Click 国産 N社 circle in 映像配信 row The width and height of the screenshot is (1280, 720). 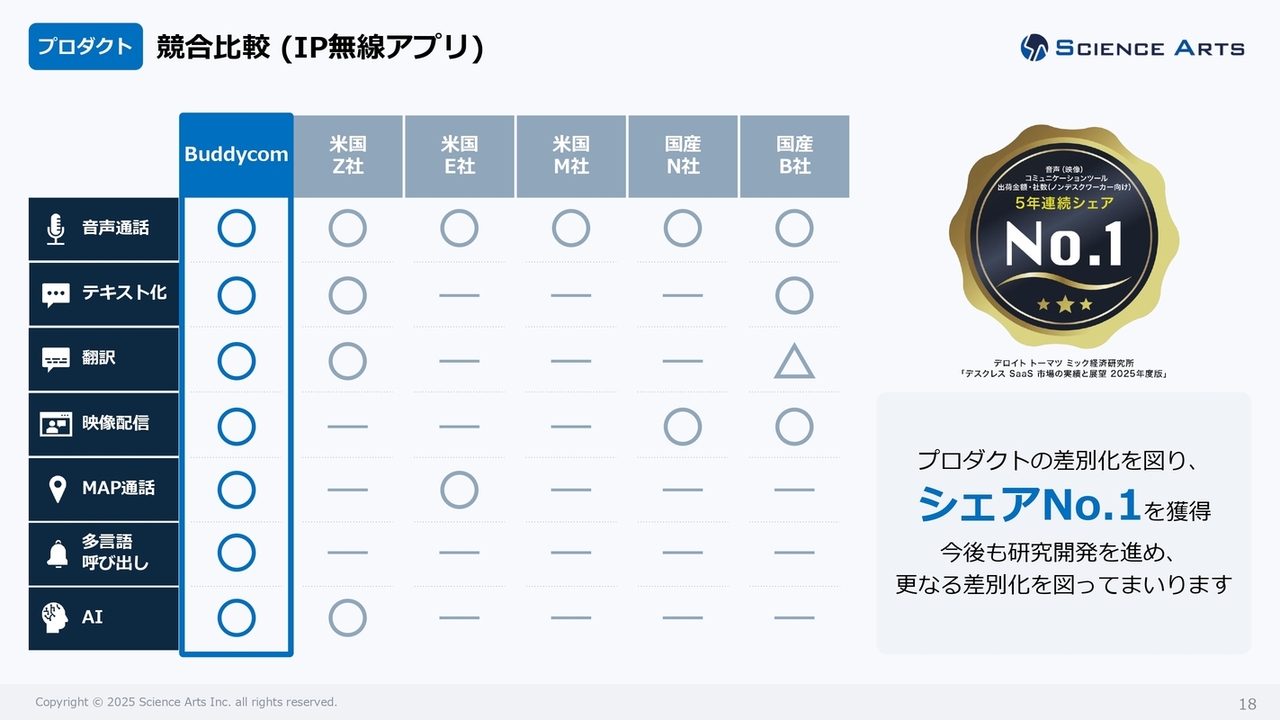682,427
